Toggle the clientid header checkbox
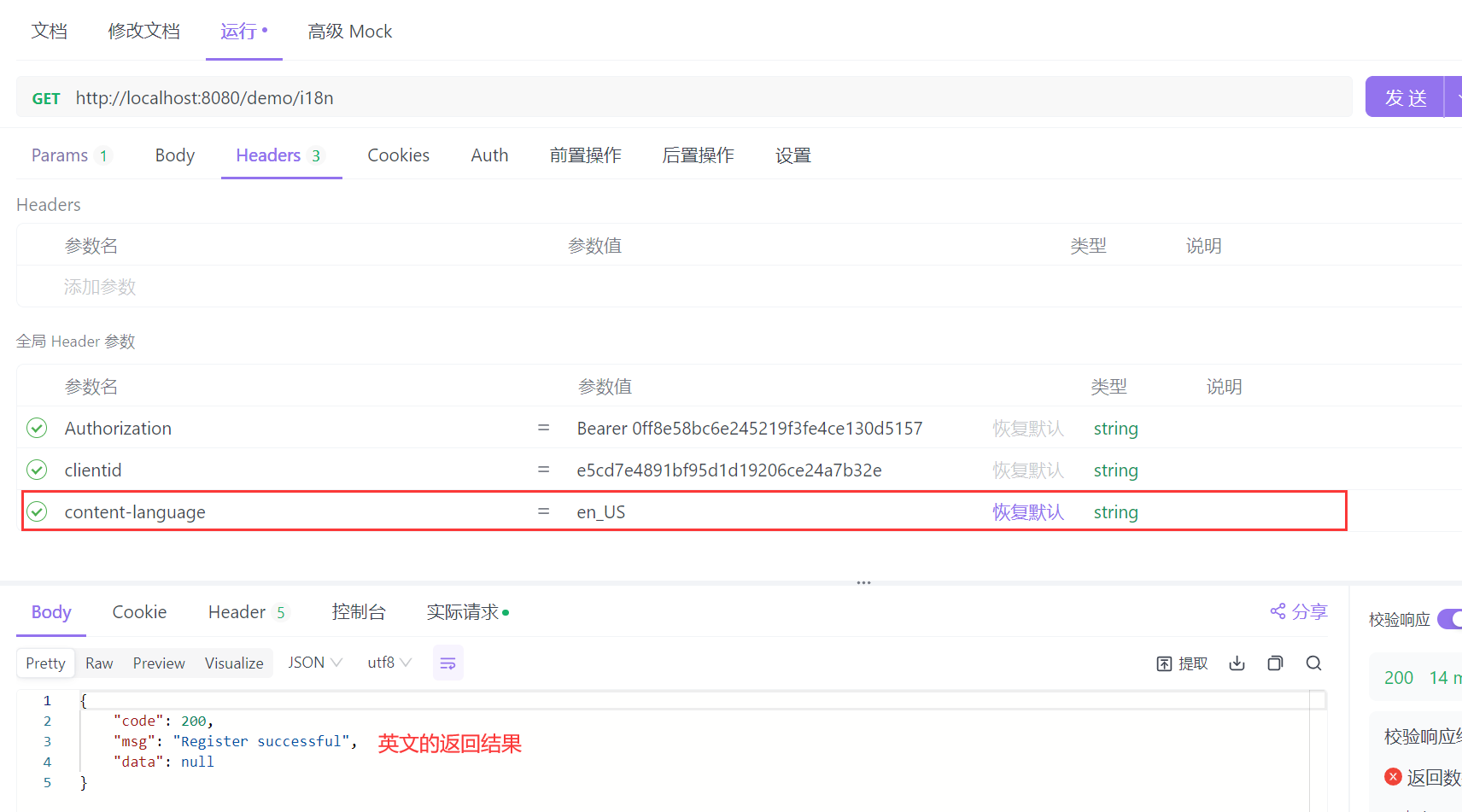The image size is (1462, 812). 37,470
